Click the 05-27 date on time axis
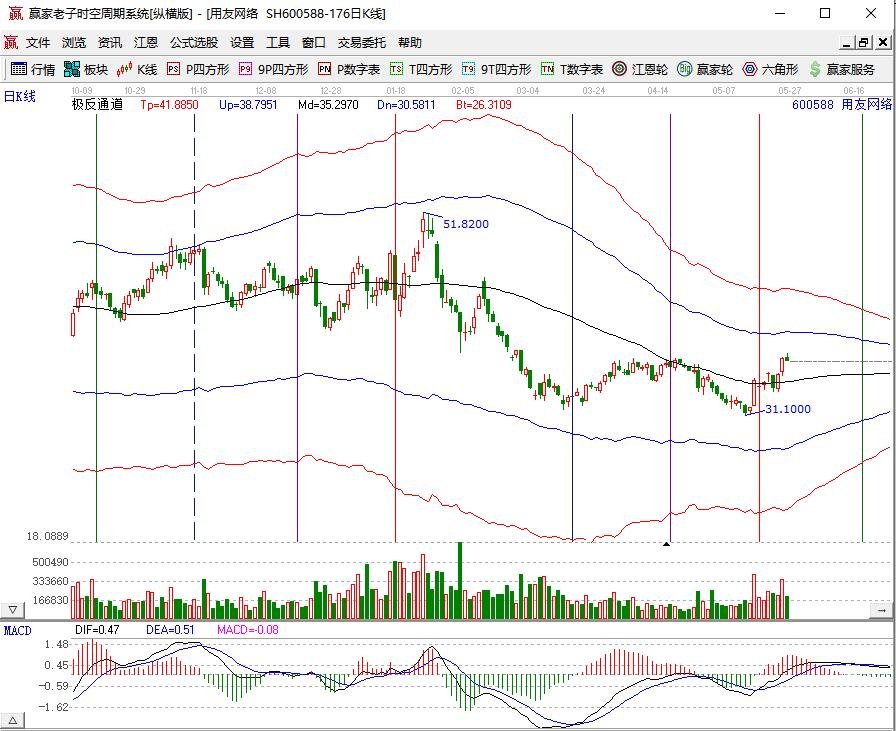896x731 pixels. pos(789,91)
